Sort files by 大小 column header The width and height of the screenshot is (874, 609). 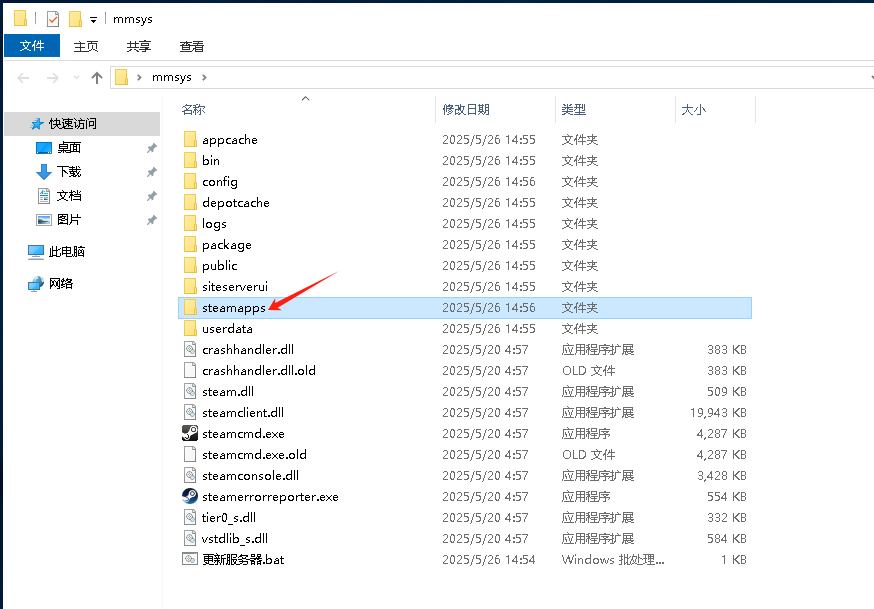(x=693, y=110)
